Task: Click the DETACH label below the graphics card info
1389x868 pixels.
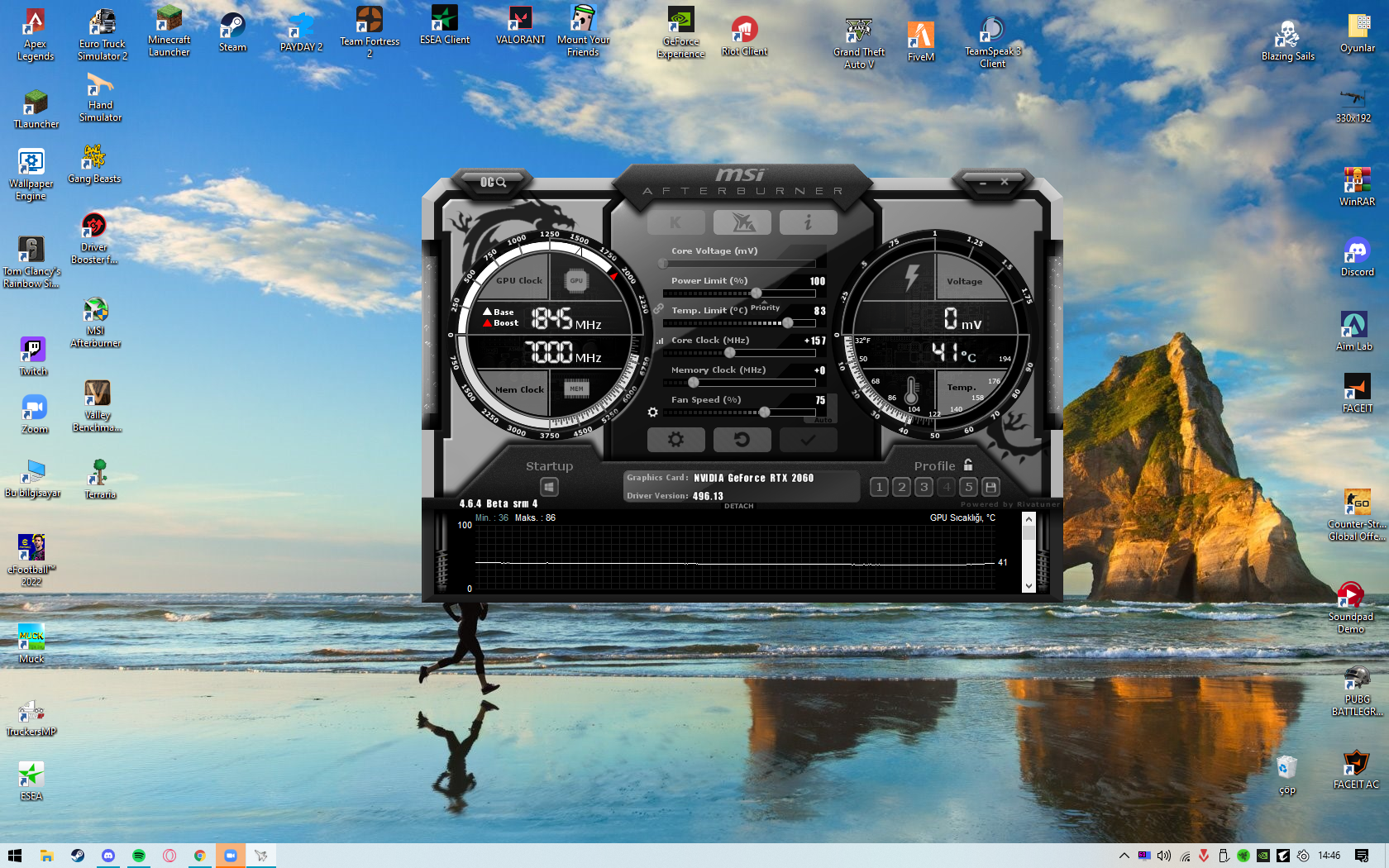Action: 739,506
